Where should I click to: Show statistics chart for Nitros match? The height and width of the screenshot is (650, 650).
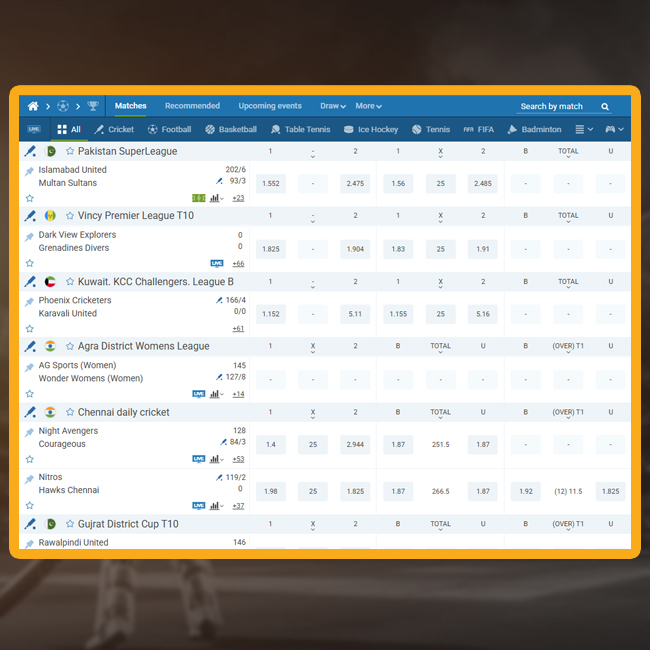pyautogui.click(x=214, y=506)
